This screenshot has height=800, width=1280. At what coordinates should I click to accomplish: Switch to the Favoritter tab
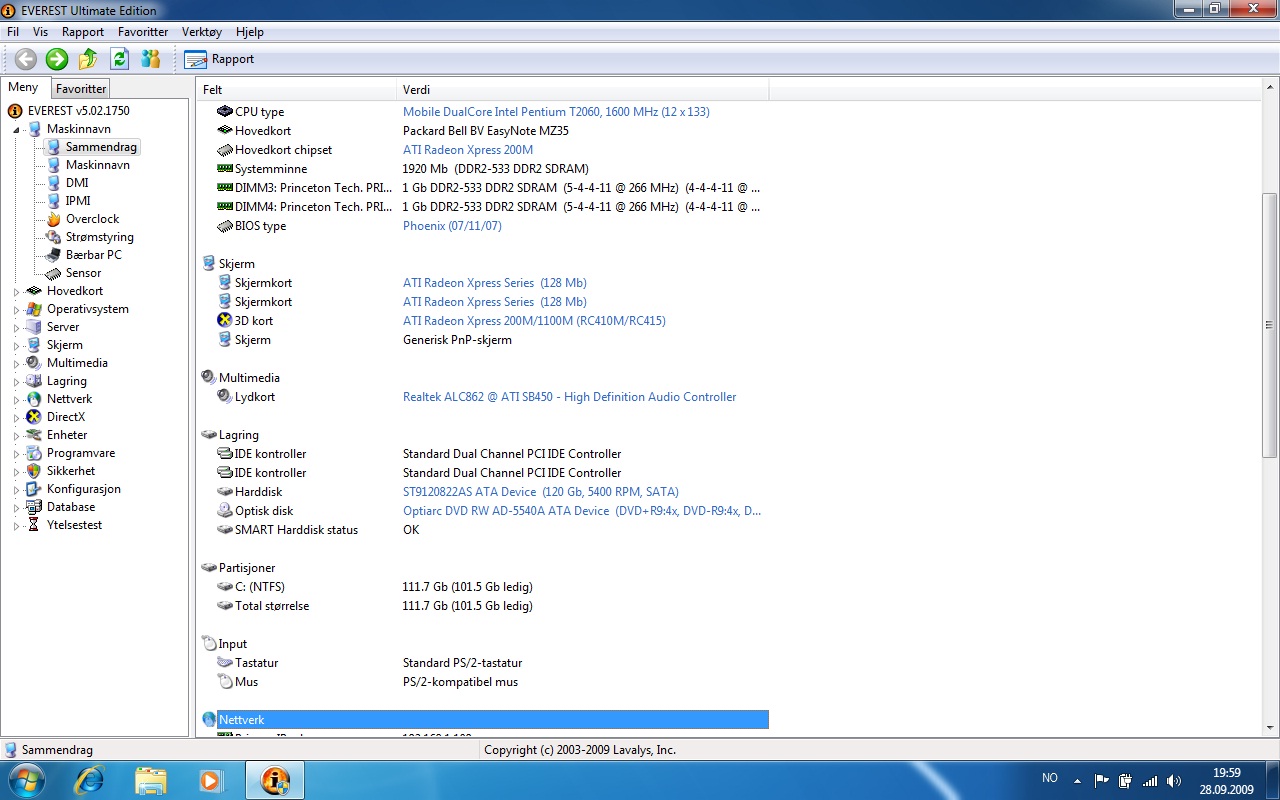[x=81, y=89]
